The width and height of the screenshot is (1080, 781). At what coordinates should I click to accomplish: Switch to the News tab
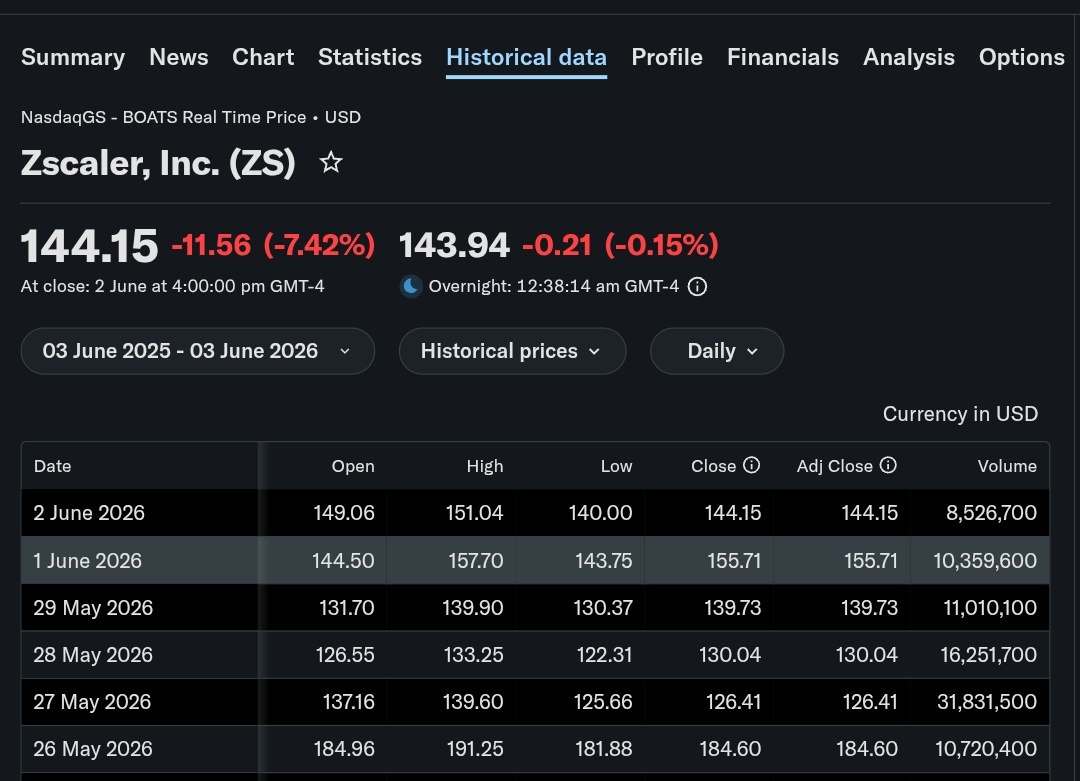click(x=179, y=57)
